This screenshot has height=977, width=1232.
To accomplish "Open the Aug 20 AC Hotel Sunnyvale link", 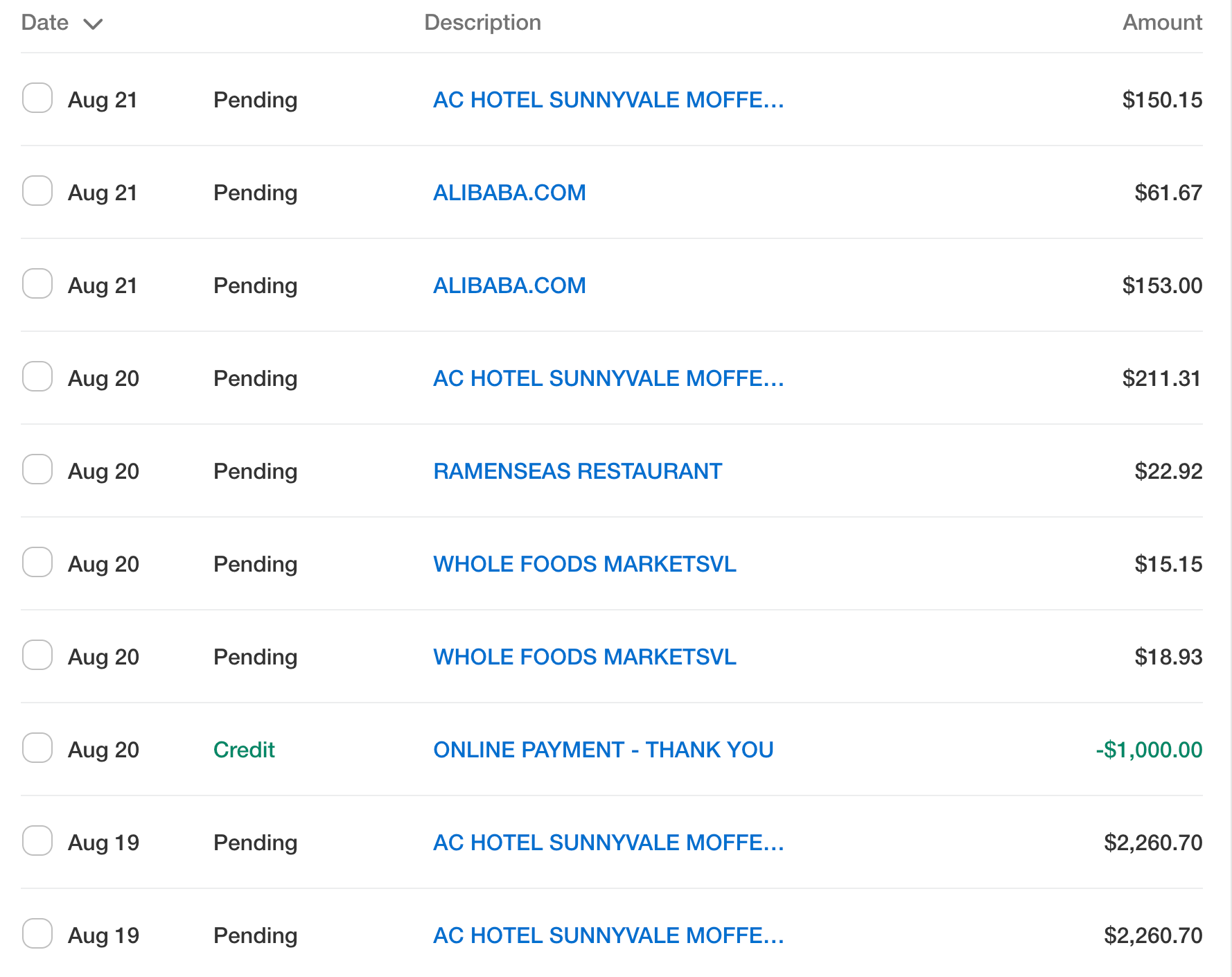I will pos(608,378).
